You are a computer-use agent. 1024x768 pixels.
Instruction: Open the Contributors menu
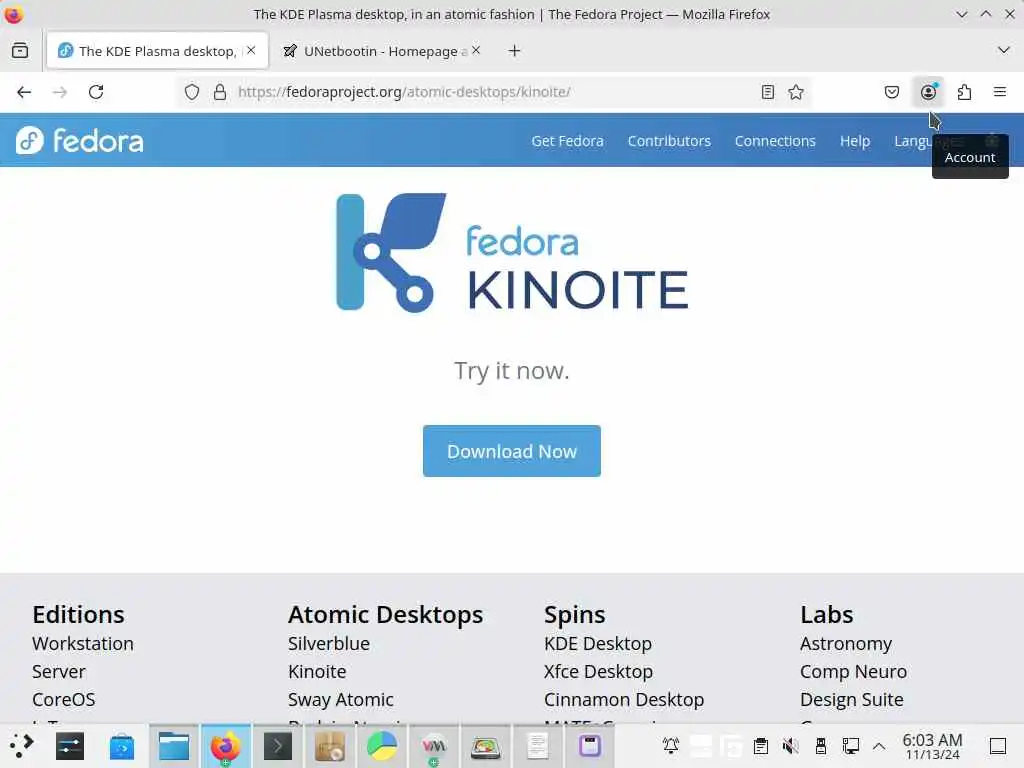click(669, 141)
